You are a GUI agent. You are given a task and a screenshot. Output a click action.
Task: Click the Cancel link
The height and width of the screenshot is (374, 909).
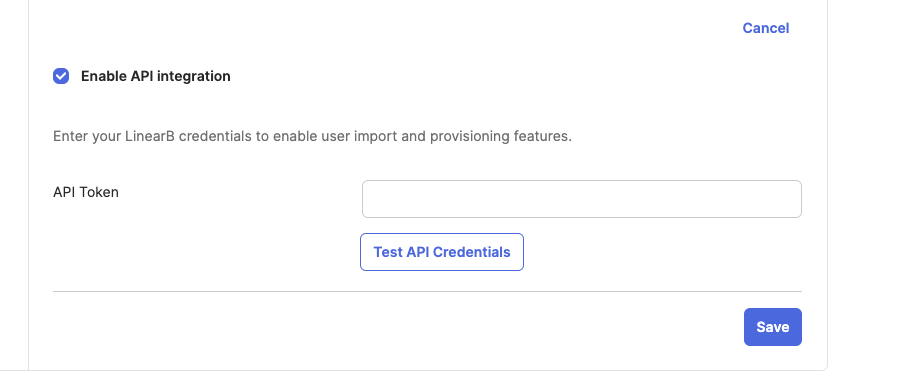coord(765,28)
